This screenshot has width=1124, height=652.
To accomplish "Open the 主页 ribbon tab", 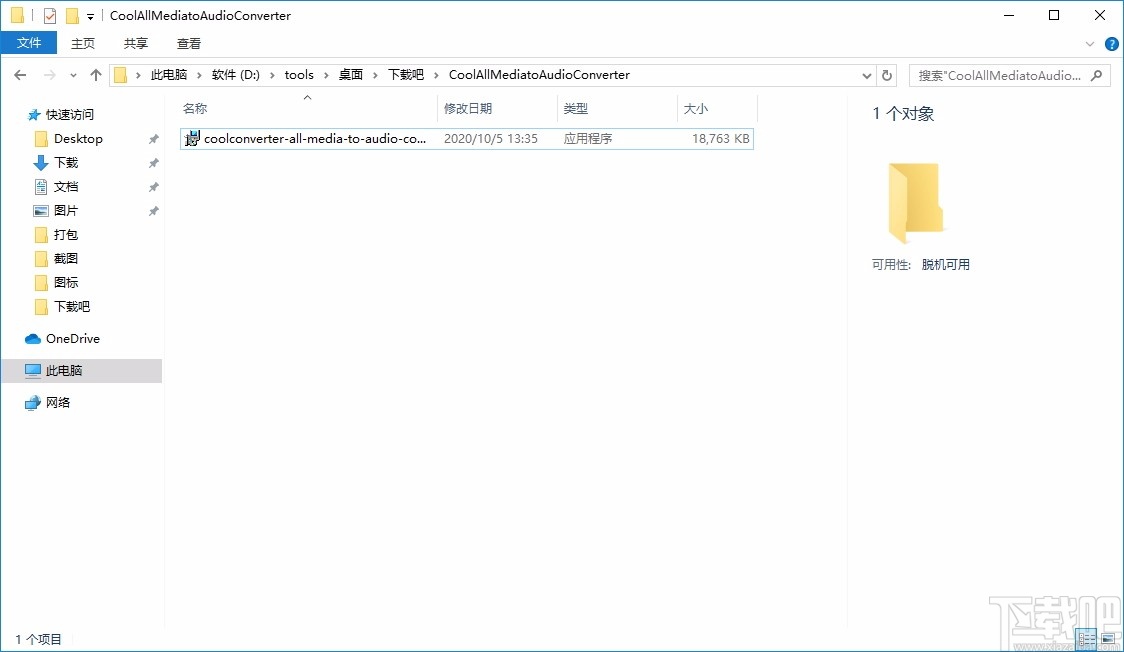I will (x=83, y=43).
